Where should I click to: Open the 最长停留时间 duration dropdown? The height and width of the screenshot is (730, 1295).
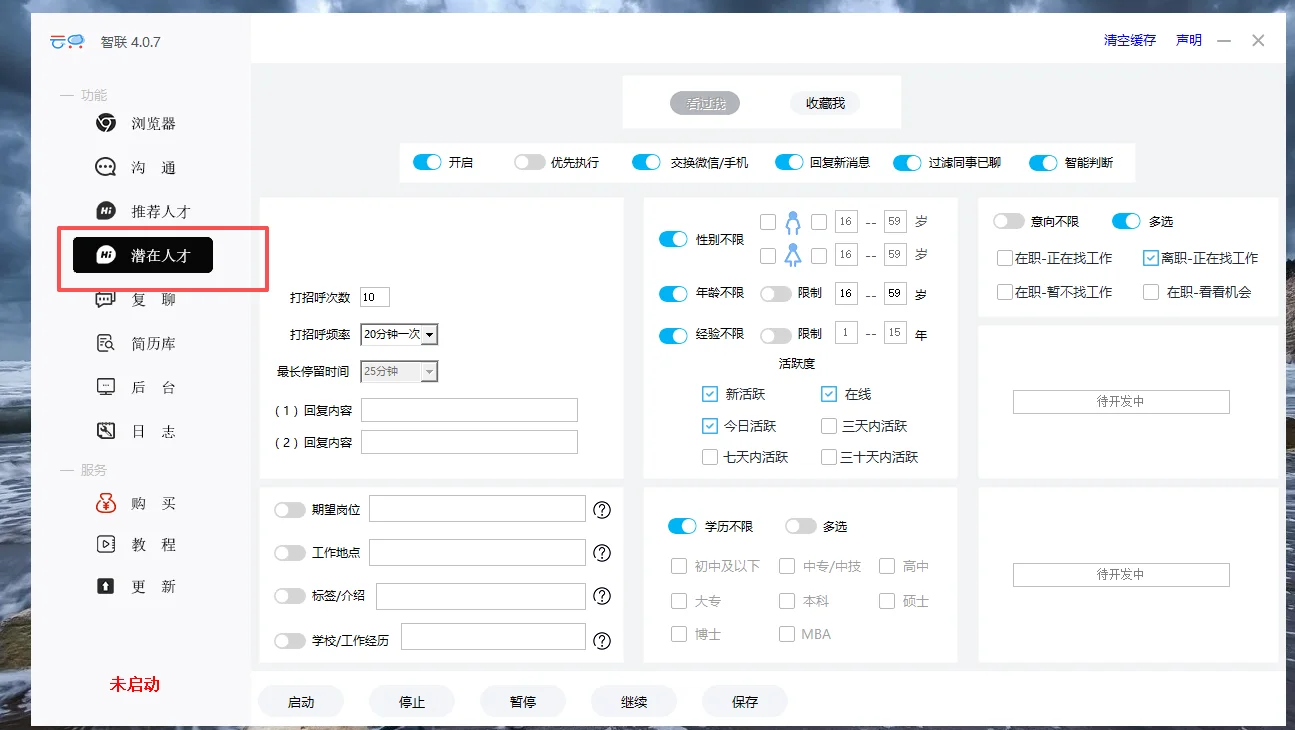(398, 371)
